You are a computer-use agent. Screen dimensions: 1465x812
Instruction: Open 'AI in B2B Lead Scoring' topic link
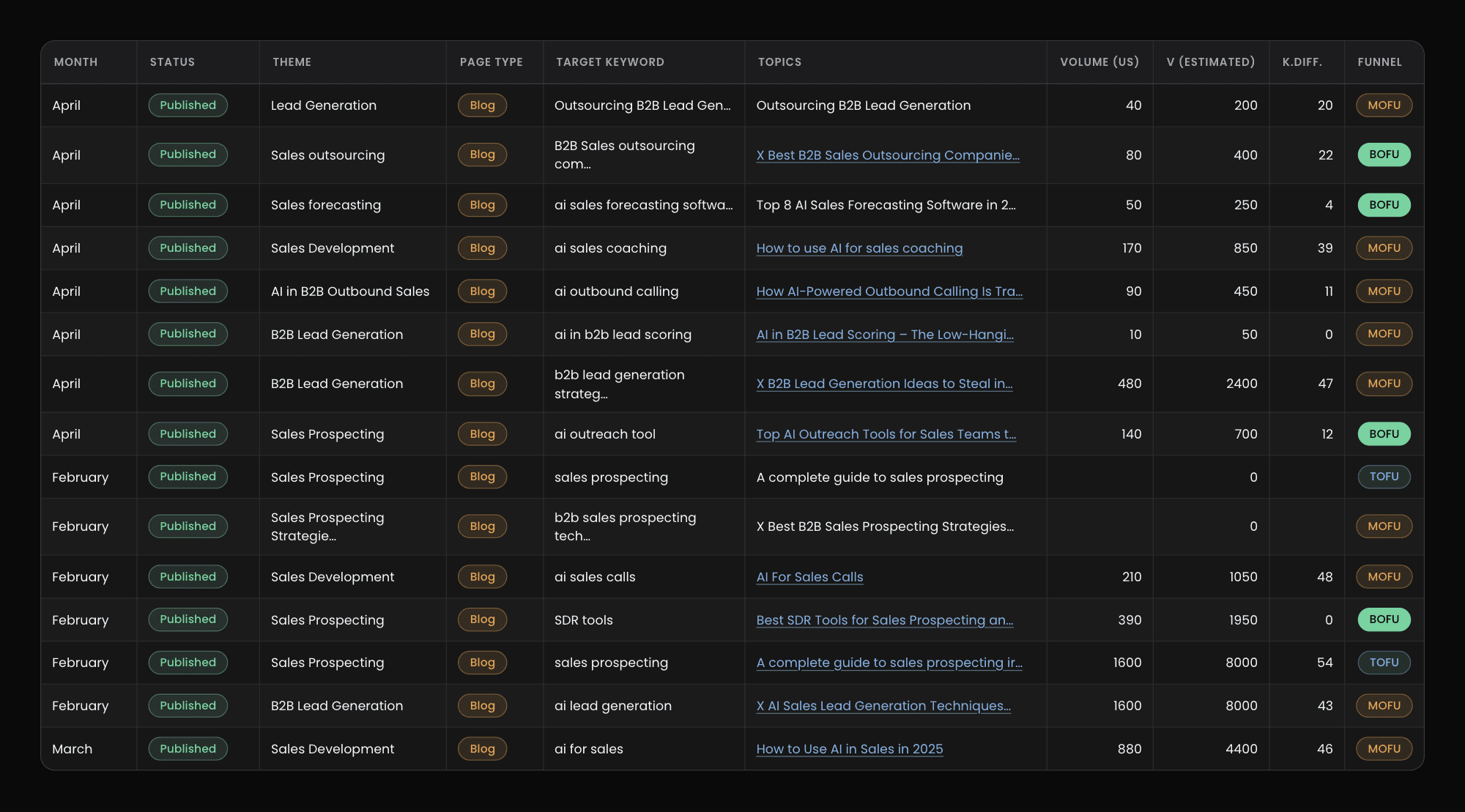coord(885,335)
